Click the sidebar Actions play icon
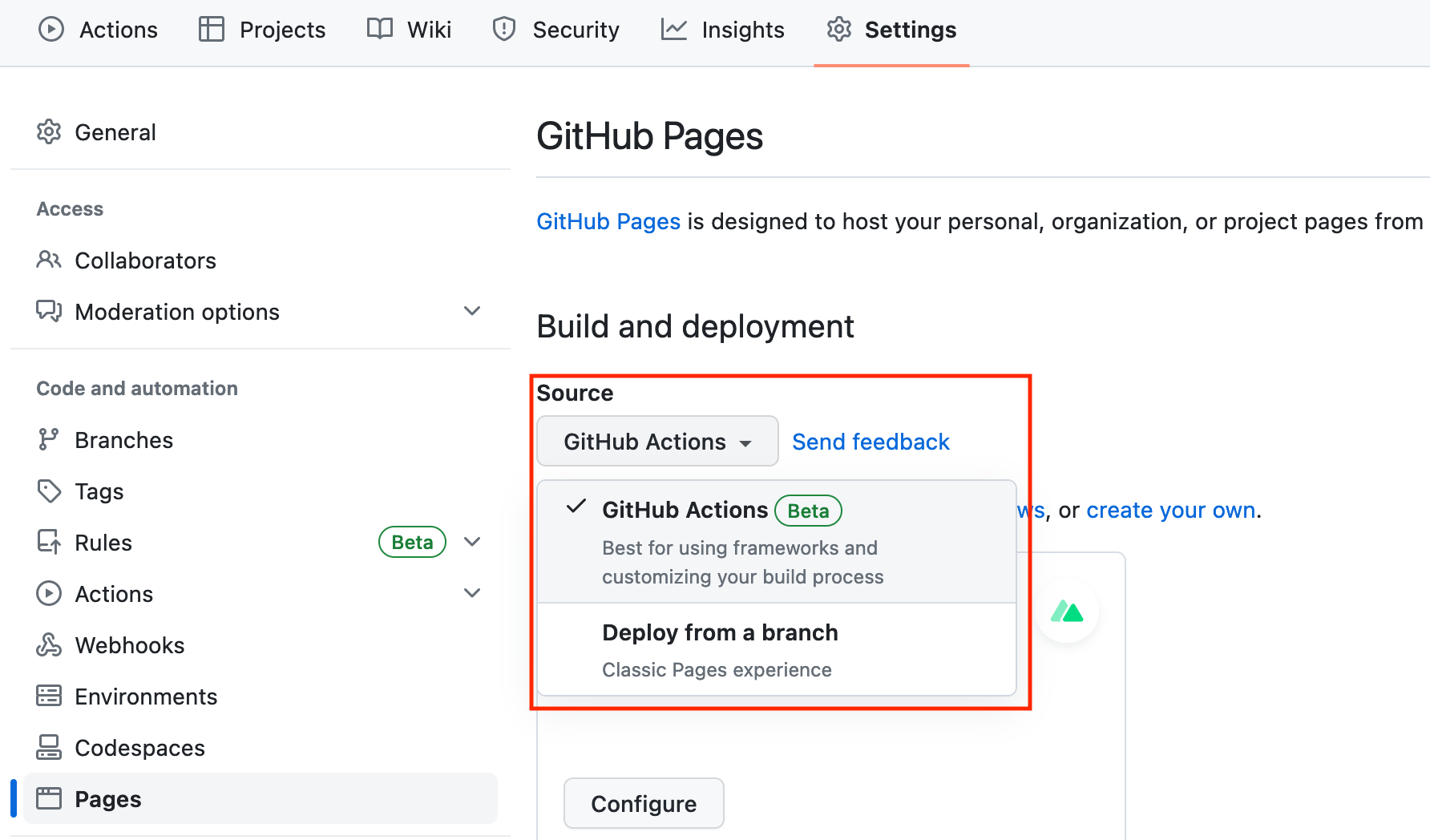 49,593
